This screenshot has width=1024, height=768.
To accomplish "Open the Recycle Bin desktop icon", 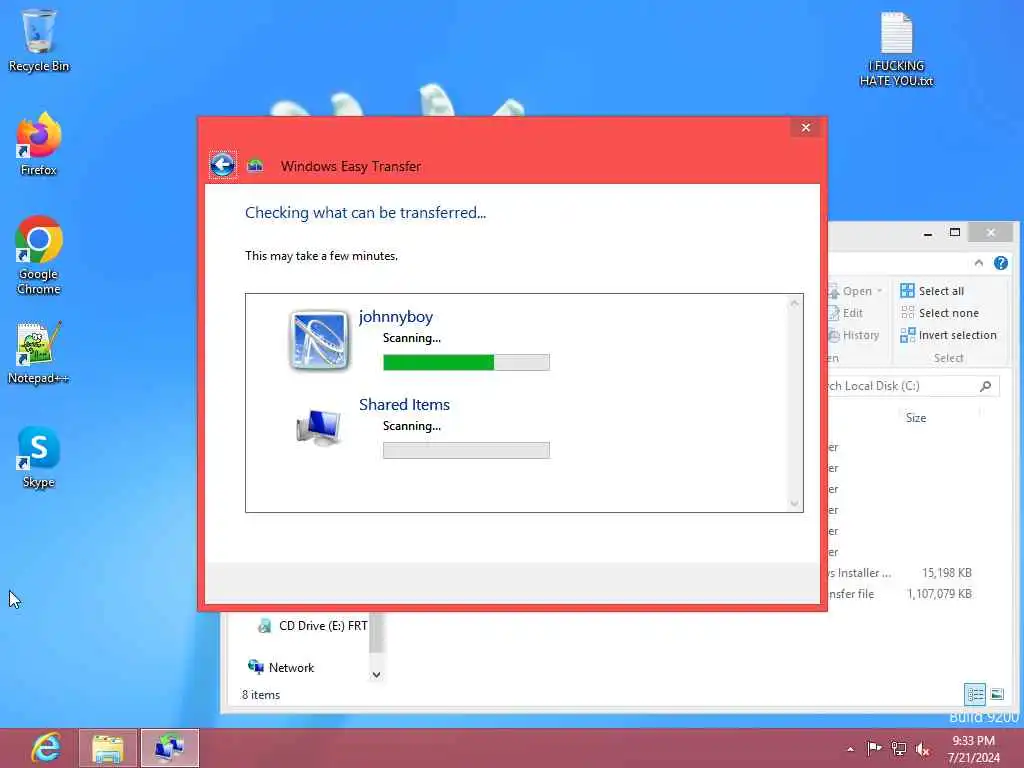I will click(39, 40).
